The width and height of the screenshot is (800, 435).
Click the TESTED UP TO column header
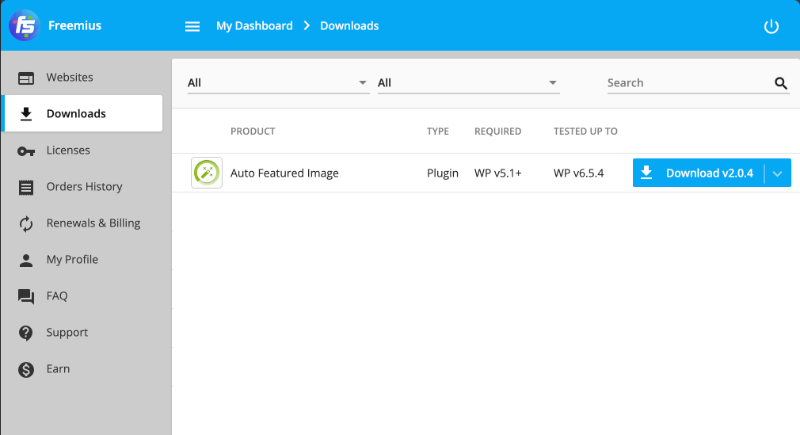(585, 132)
